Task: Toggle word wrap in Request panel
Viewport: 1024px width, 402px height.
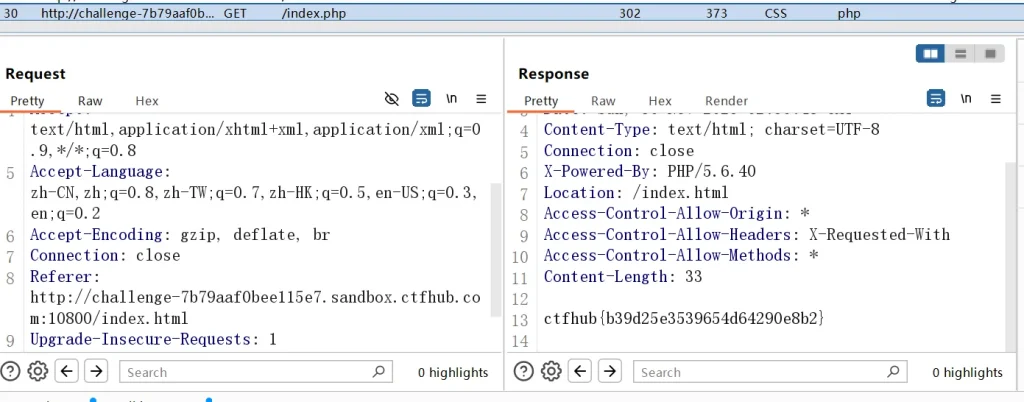Action: tap(421, 99)
